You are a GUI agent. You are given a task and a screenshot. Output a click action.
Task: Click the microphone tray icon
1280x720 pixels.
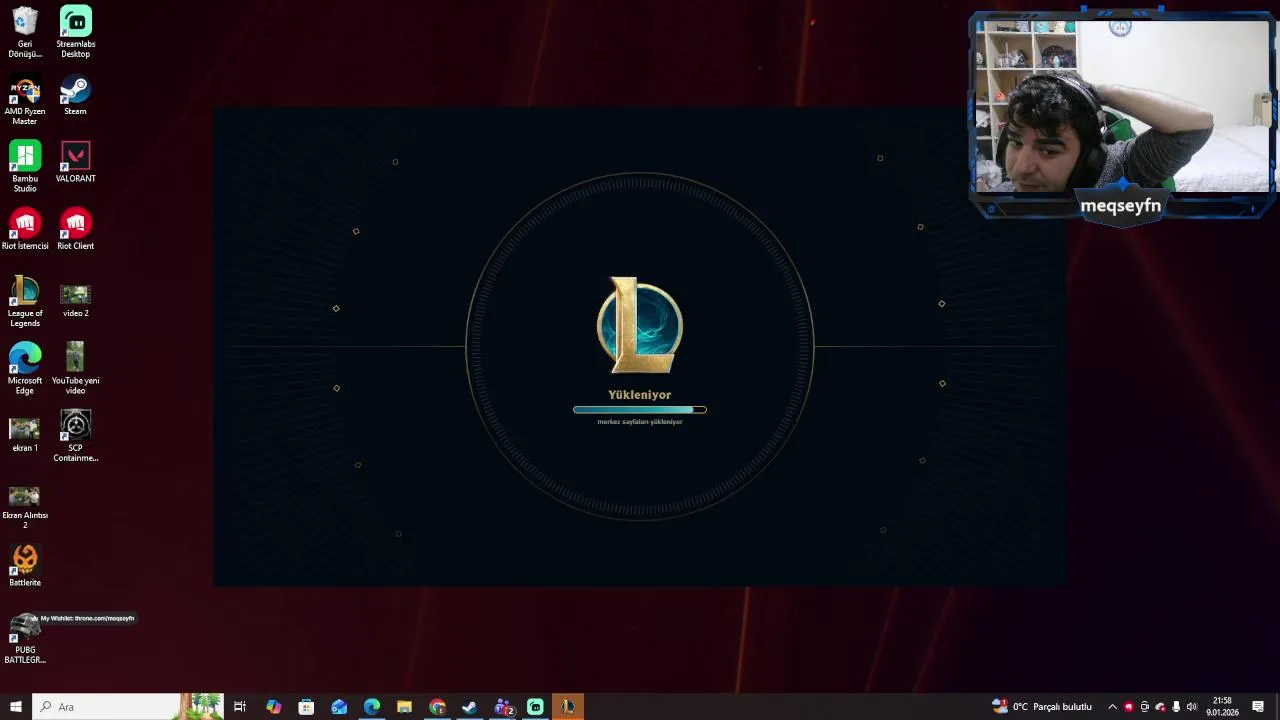click(1176, 707)
